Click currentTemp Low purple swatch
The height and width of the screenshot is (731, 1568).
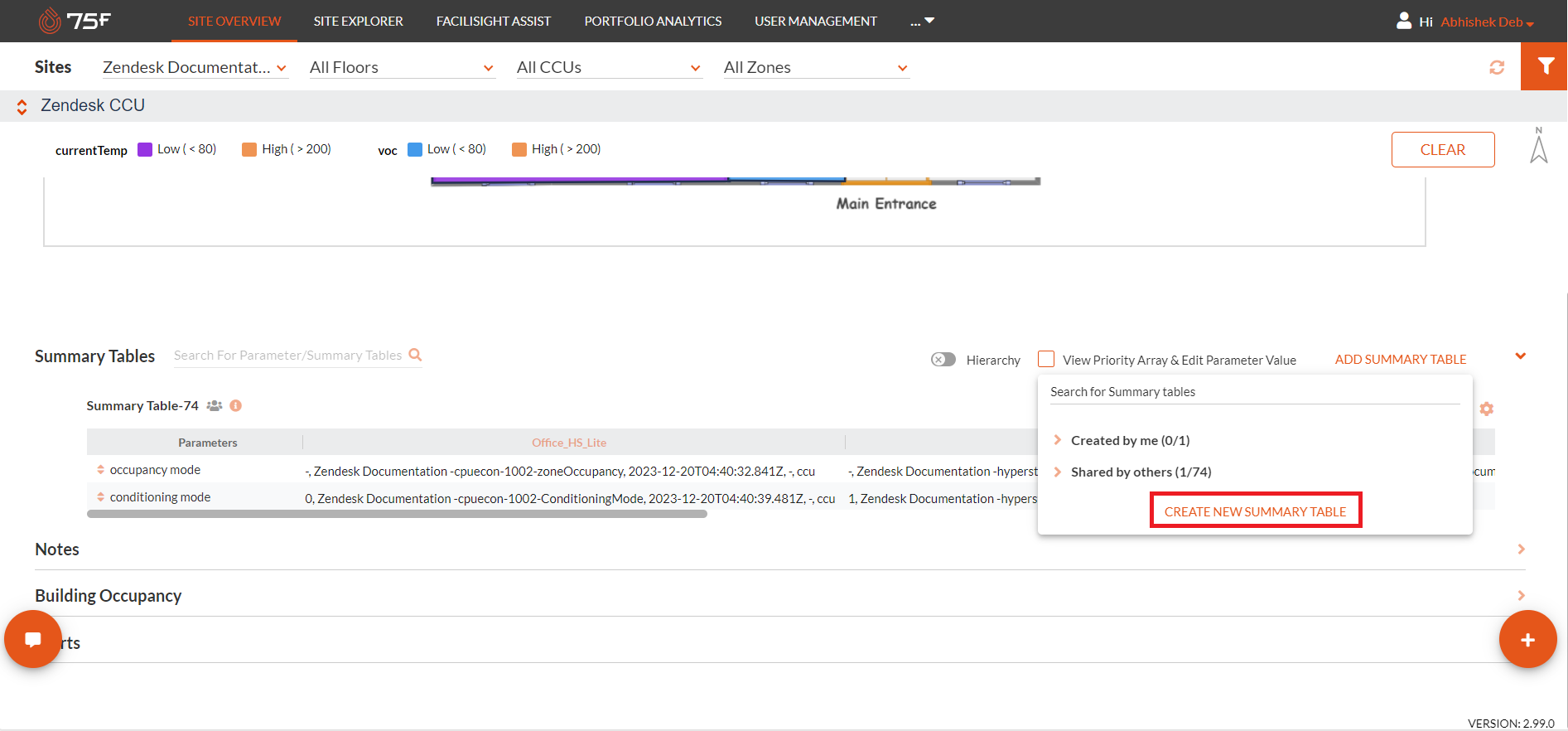pyautogui.click(x=145, y=149)
